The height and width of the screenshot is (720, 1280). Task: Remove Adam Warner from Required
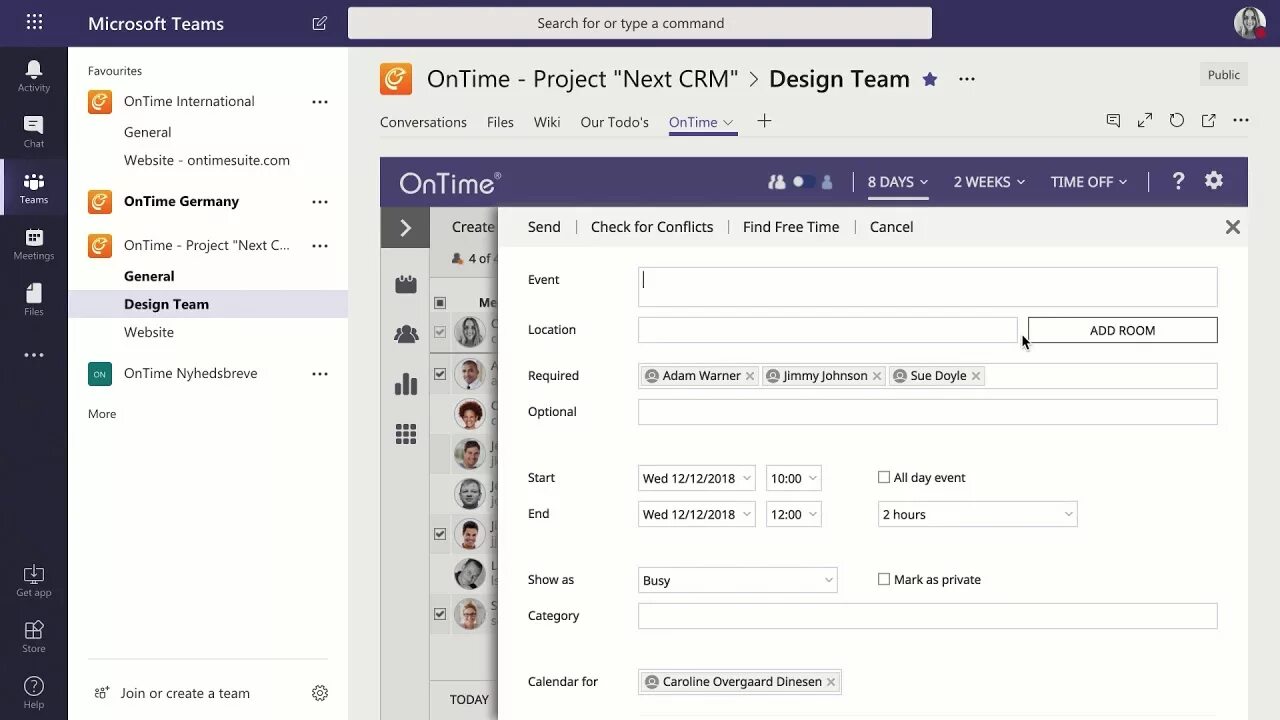pos(750,376)
